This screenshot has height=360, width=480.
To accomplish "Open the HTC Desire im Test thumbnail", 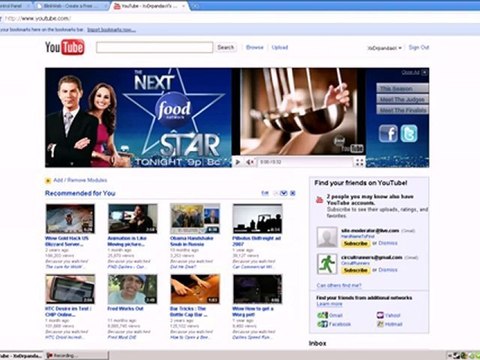I will 70,289.
